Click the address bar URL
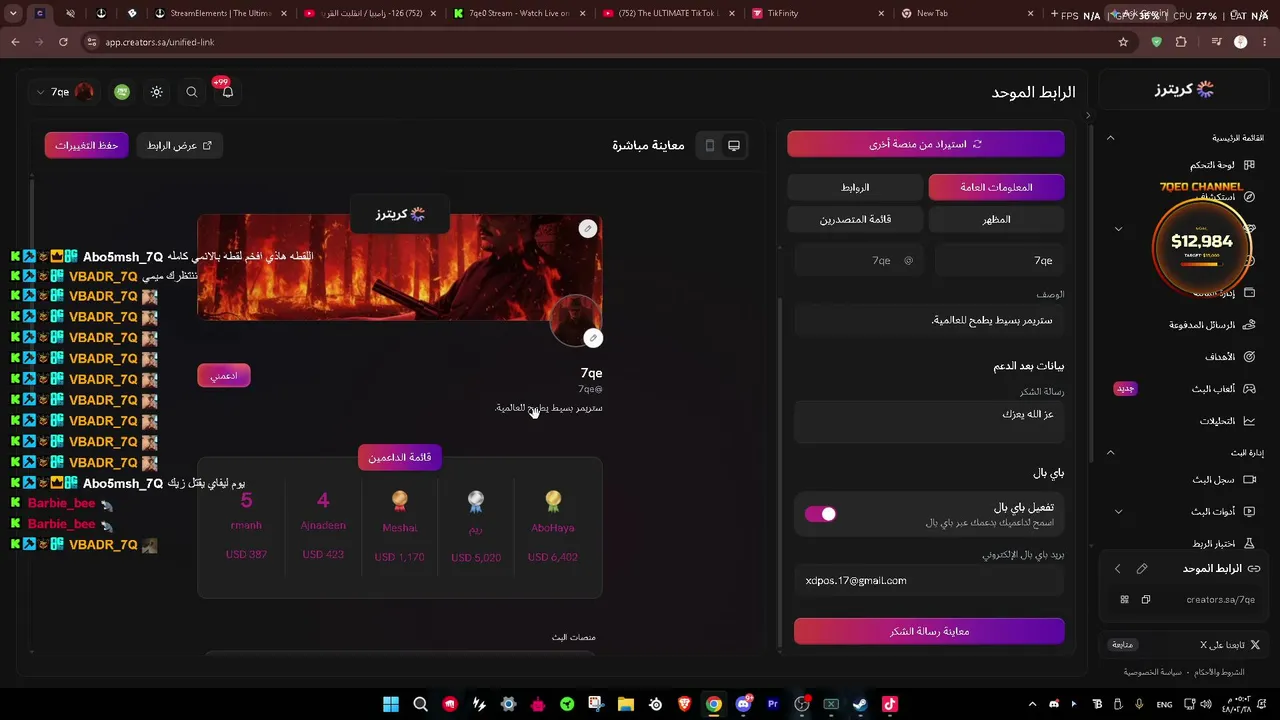Screen dimensions: 1280x720 point(160,42)
